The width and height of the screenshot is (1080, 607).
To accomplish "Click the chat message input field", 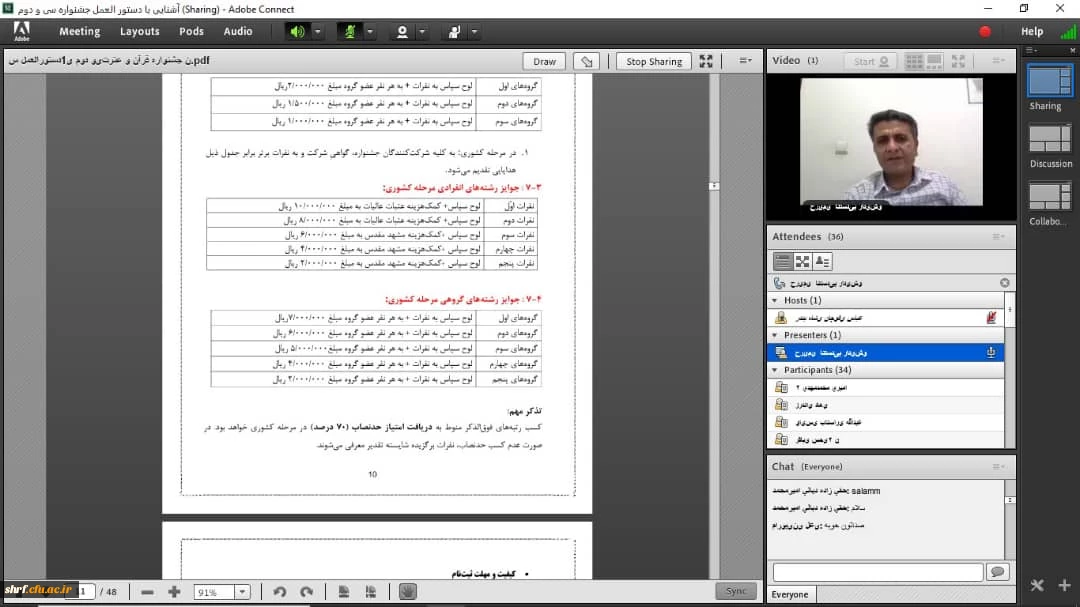I will click(x=877, y=572).
